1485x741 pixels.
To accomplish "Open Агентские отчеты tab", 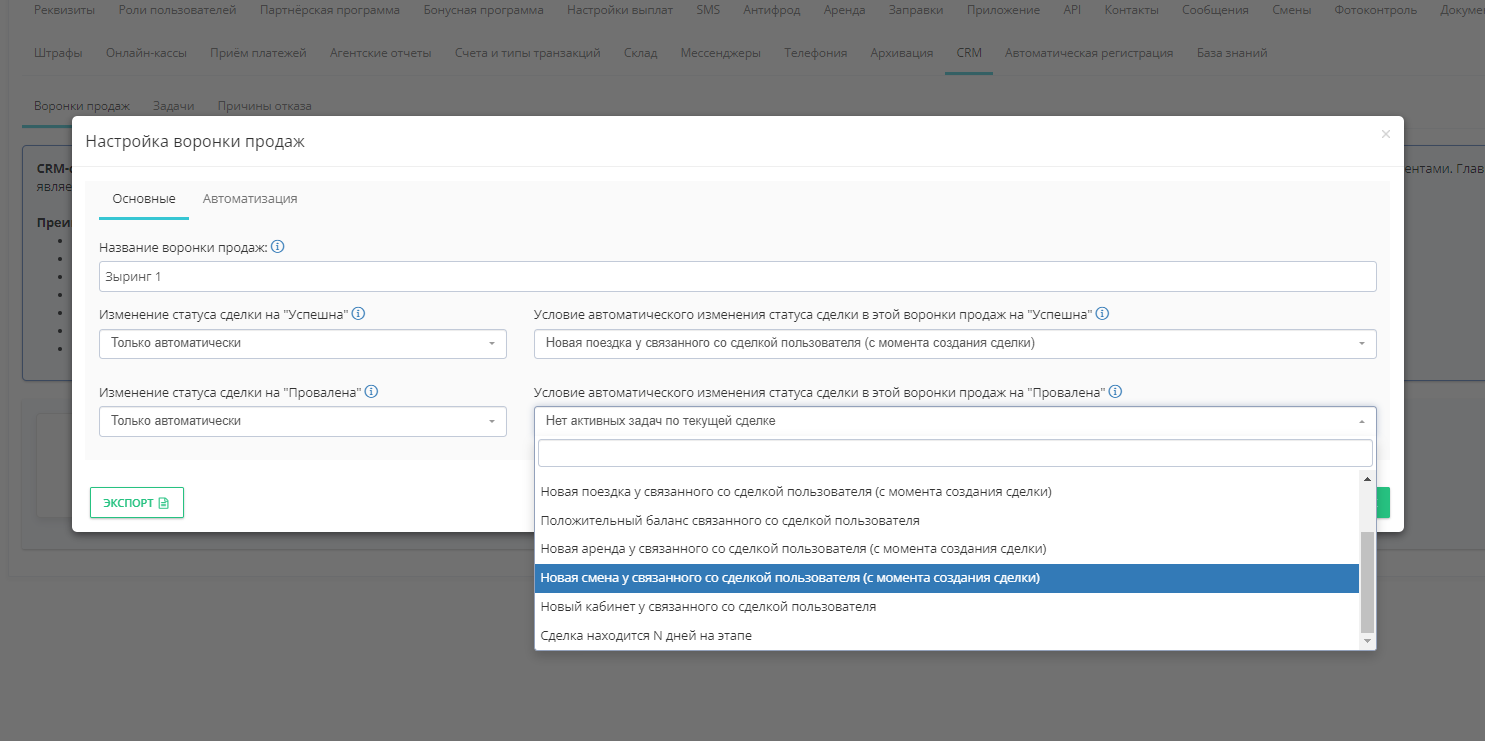I will click(x=381, y=53).
